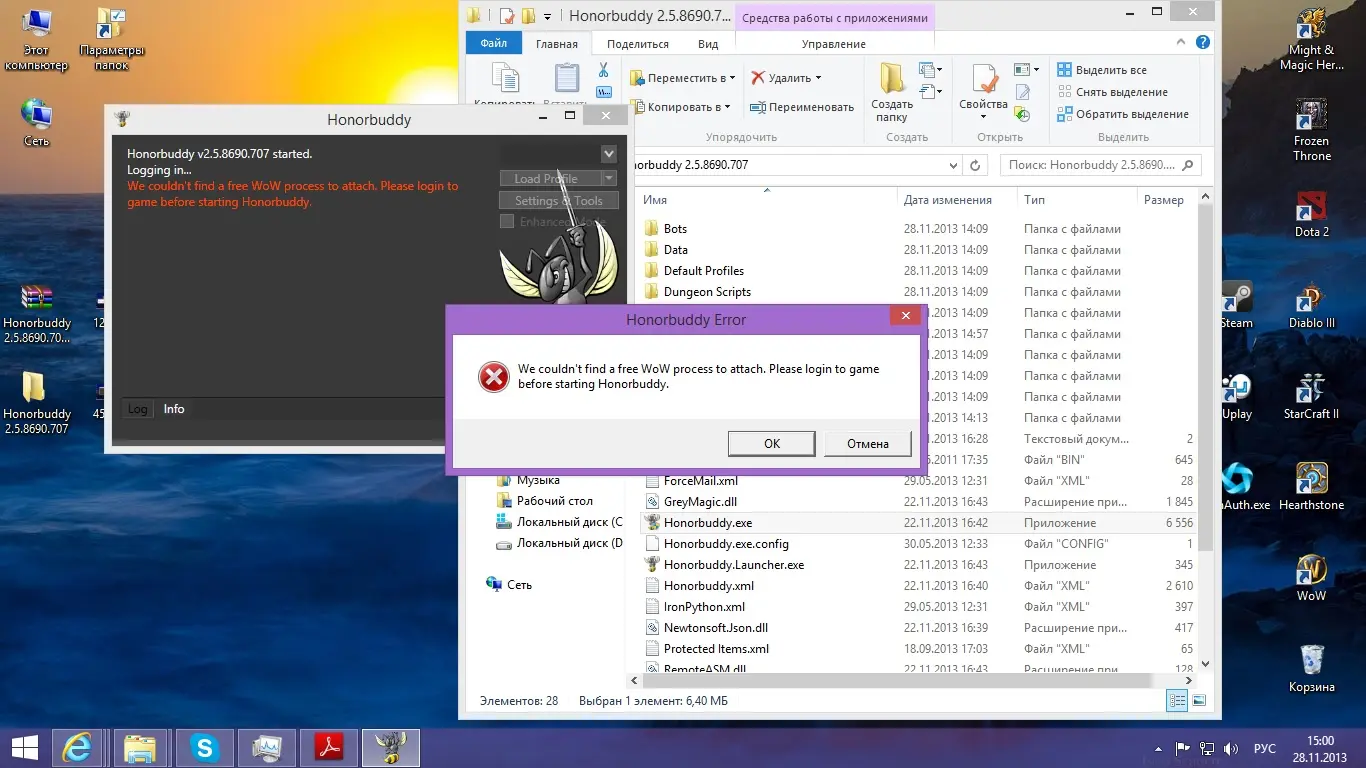Viewport: 1366px width, 768px height.
Task: Click the WoW desktop shortcut
Action: tap(1311, 576)
